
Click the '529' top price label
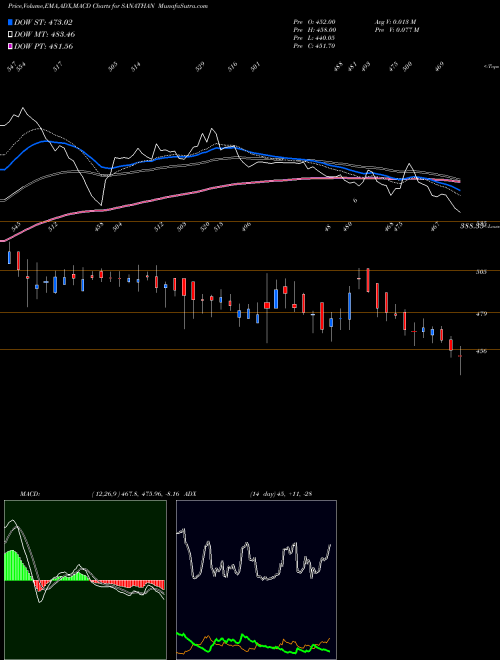coord(199,67)
